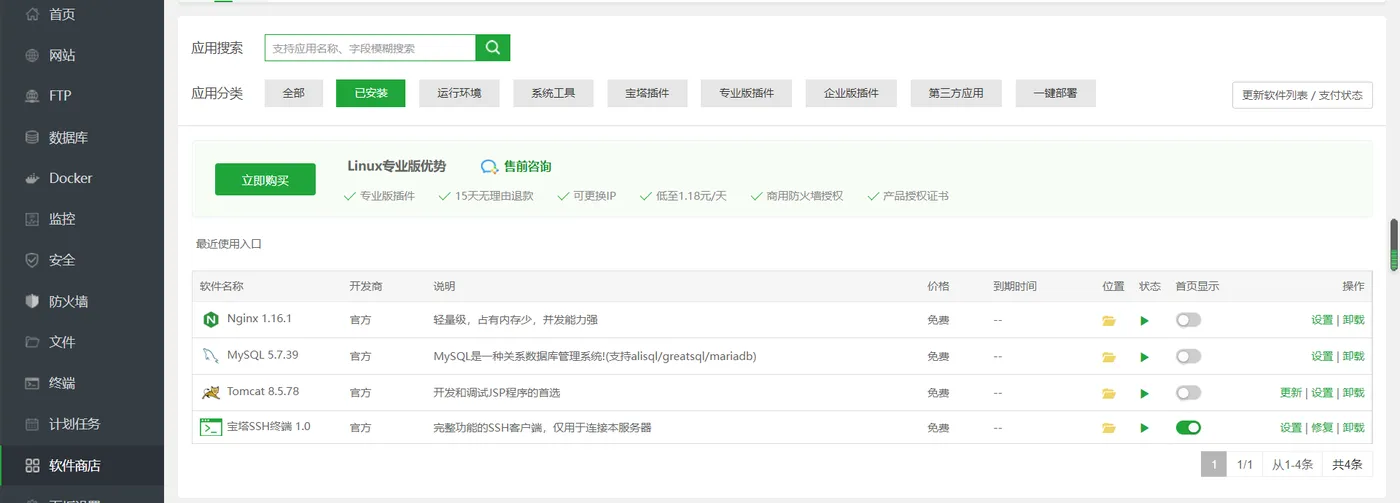Select the 第三方应用 category tab
Image resolution: width=1400 pixels, height=503 pixels.
pos(956,93)
